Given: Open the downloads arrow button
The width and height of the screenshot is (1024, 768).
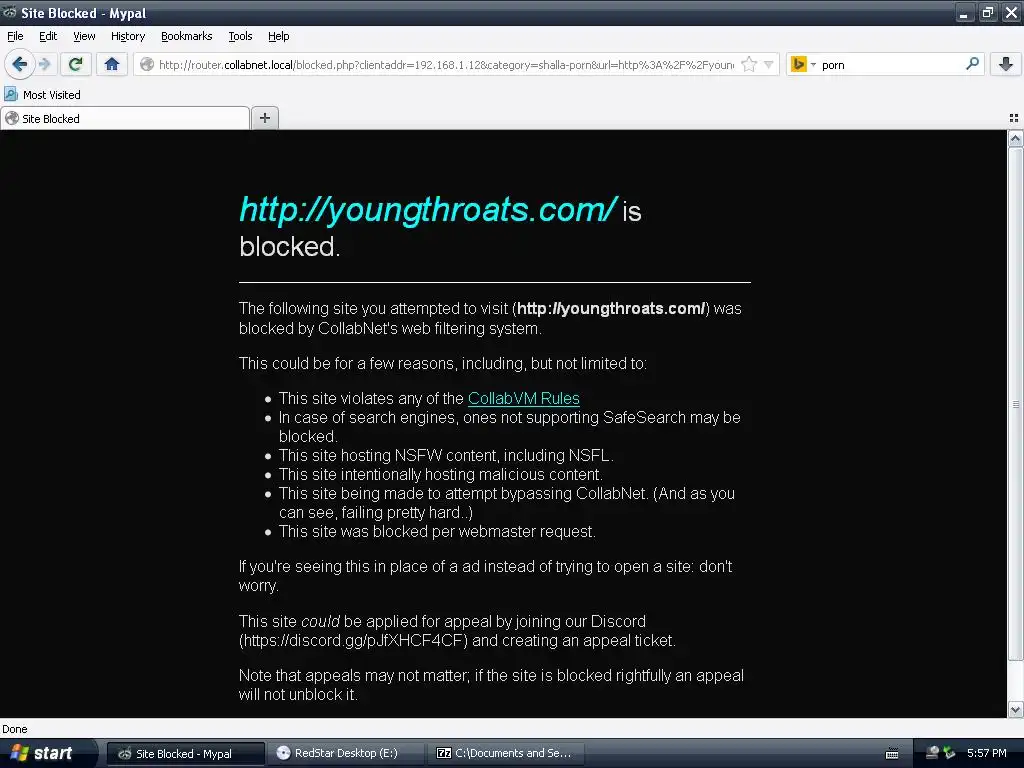Looking at the screenshot, I should (x=1006, y=64).
